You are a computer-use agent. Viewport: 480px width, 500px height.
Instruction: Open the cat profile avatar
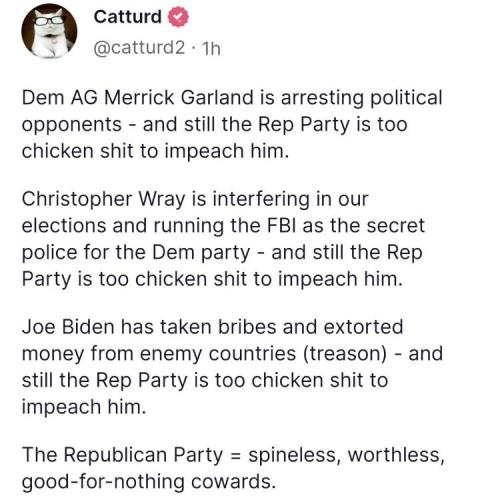[49, 31]
